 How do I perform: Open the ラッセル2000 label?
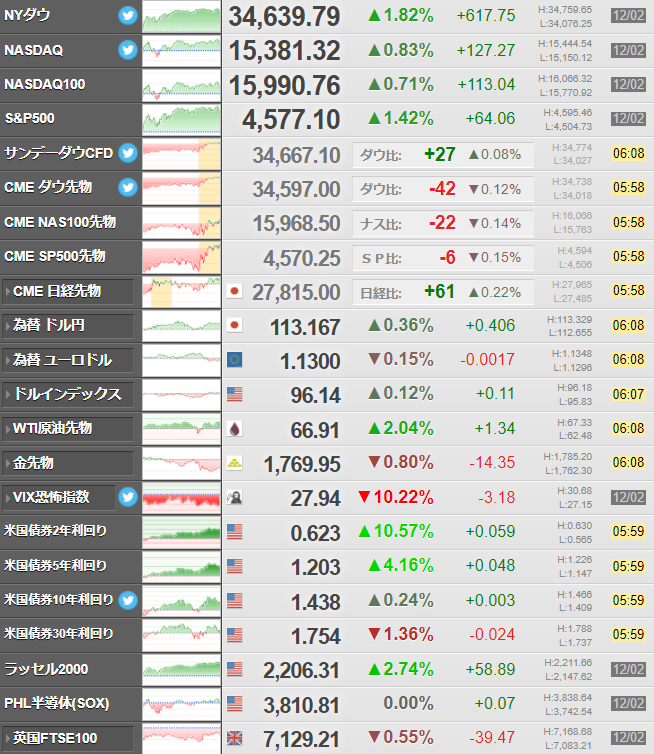46,669
